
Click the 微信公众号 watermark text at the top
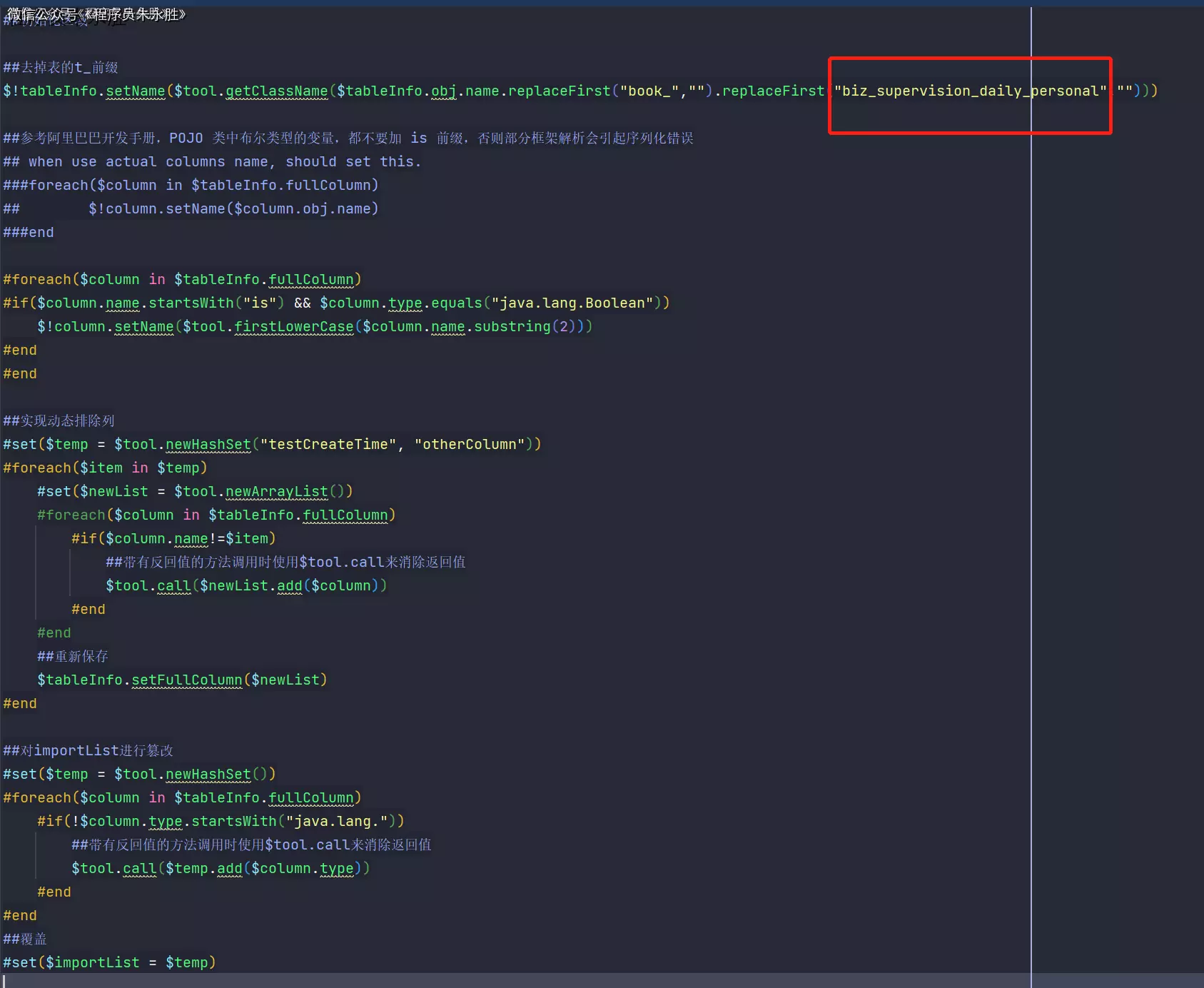pos(96,14)
